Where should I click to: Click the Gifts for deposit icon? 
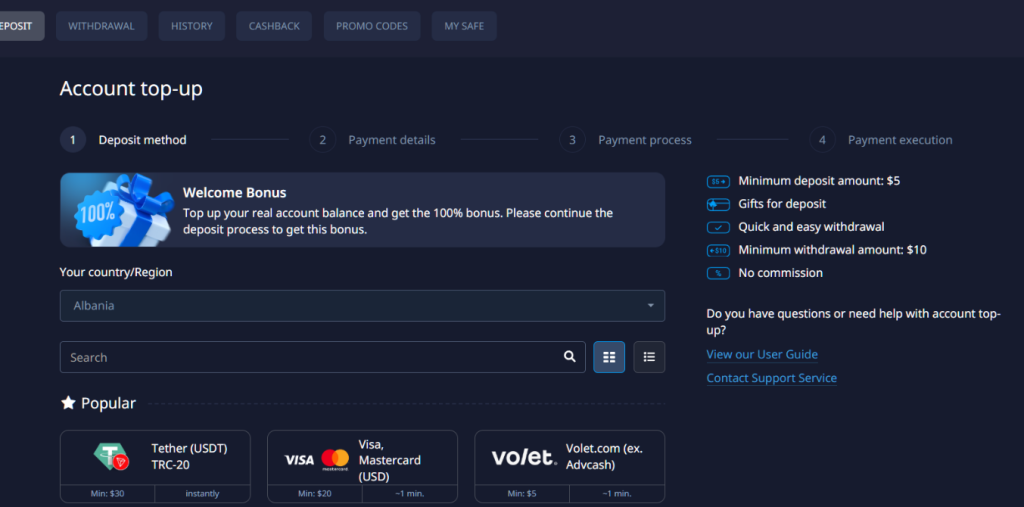tap(718, 204)
